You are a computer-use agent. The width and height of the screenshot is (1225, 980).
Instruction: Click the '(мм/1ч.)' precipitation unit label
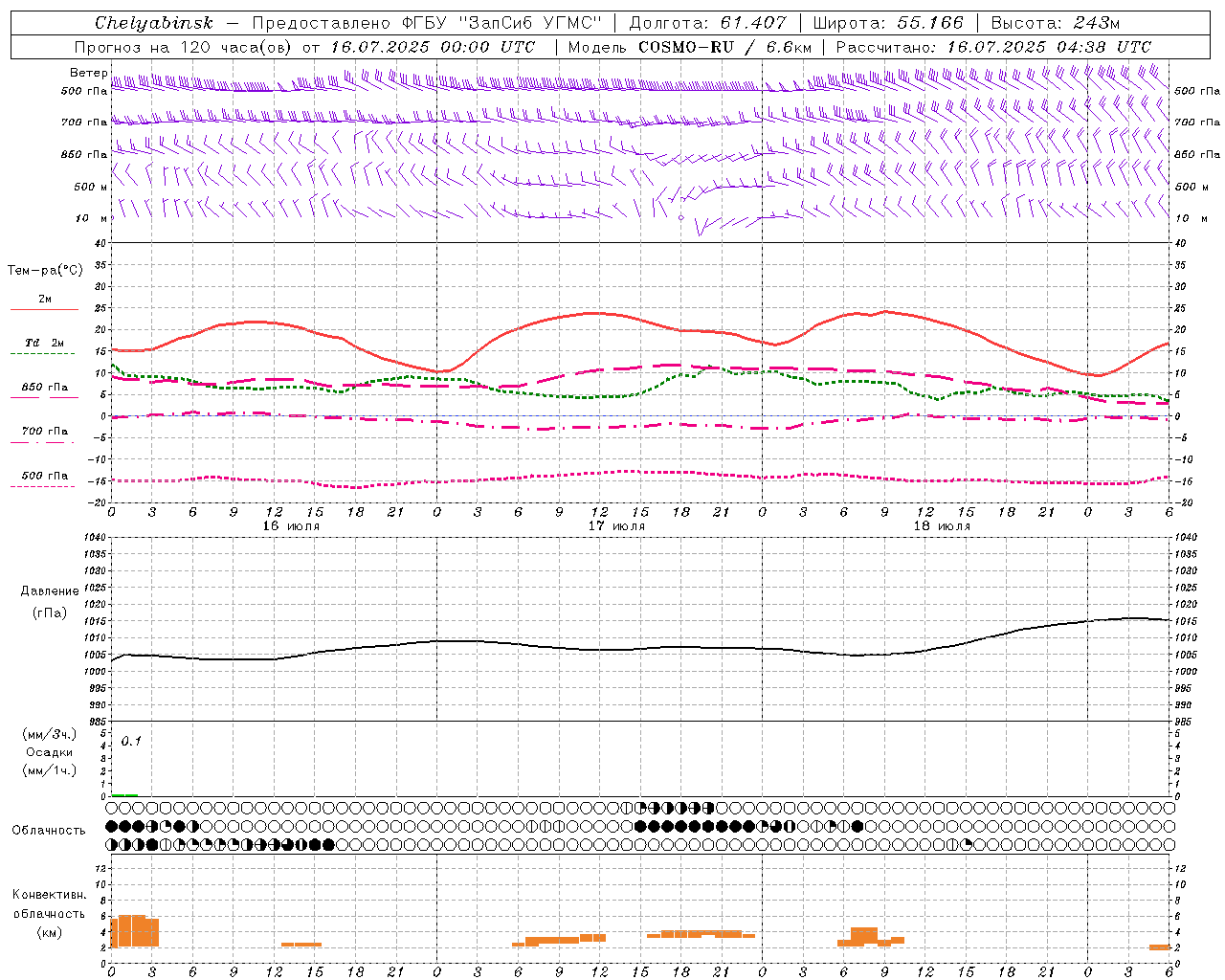(x=49, y=770)
